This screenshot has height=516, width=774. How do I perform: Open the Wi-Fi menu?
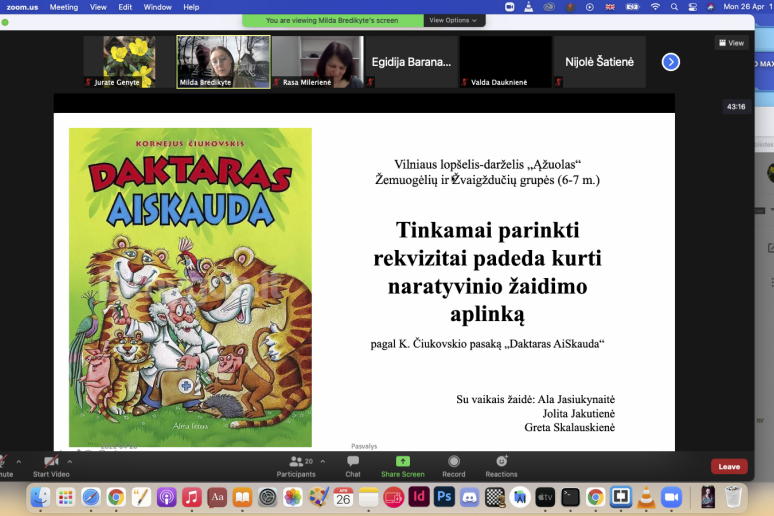click(x=655, y=7)
